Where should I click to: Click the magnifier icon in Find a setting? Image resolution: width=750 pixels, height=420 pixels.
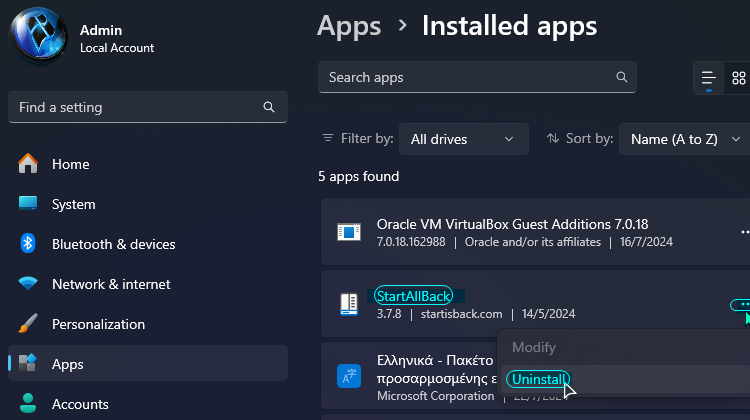(269, 107)
